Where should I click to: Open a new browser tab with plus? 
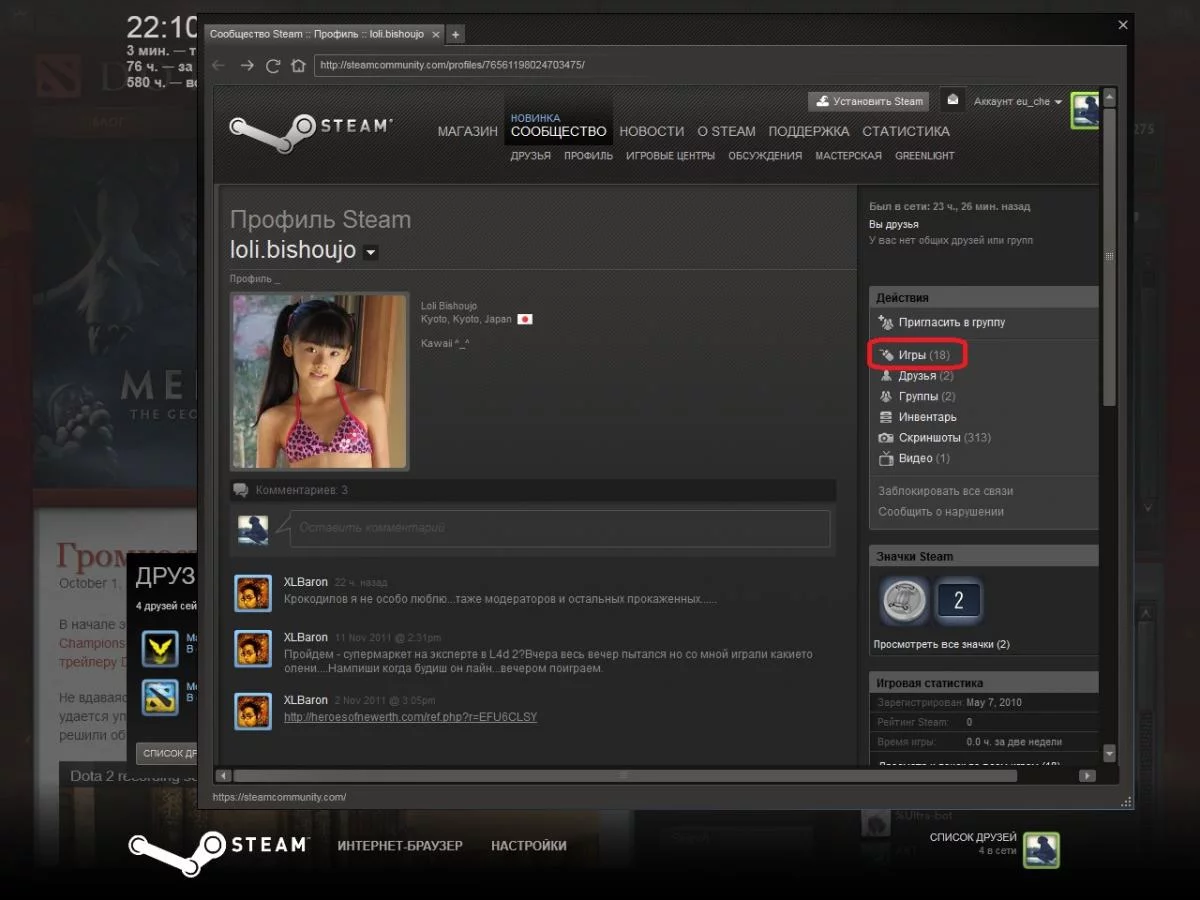pos(455,34)
